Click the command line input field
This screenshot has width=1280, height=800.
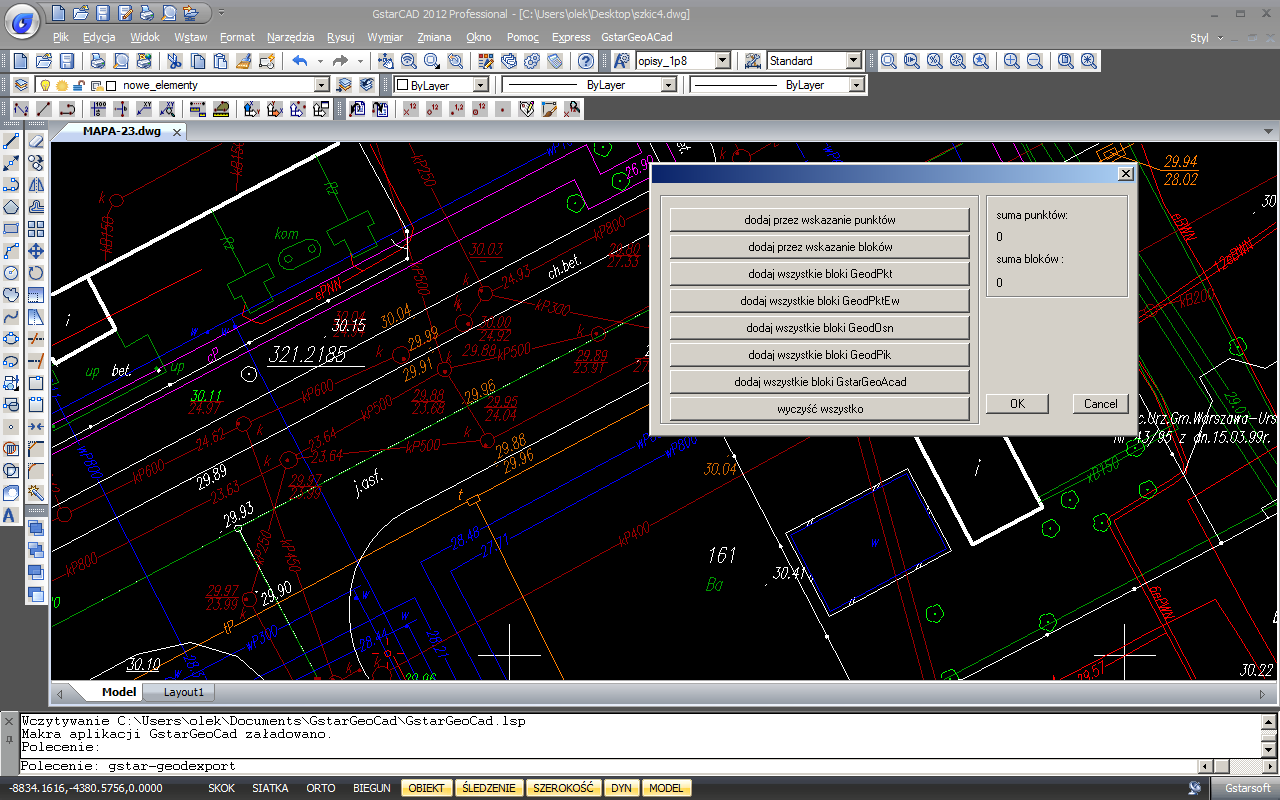pos(608,766)
